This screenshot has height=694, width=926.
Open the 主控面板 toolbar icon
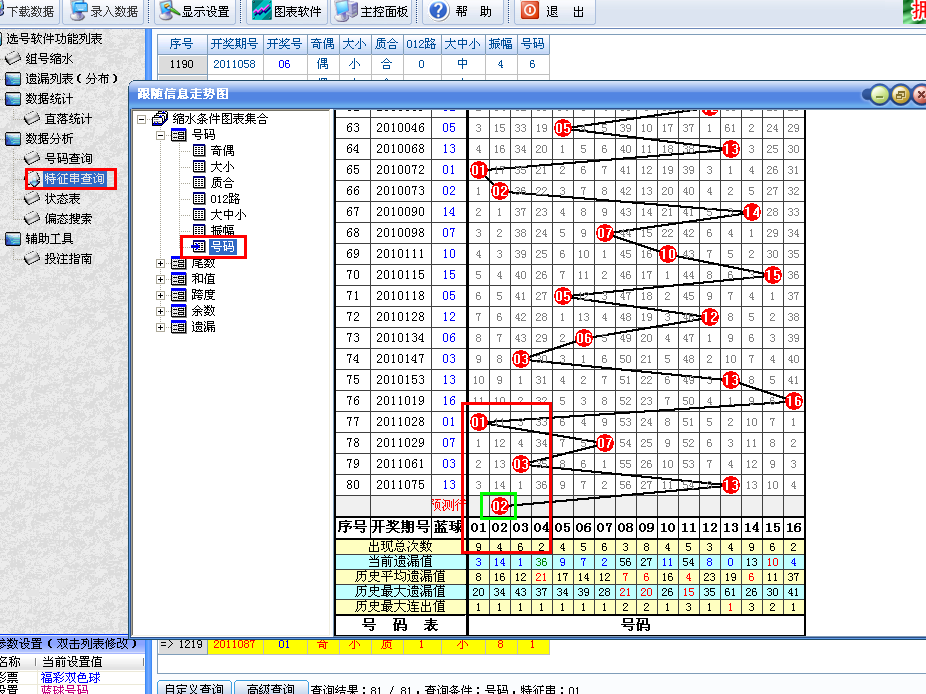pyautogui.click(x=372, y=12)
